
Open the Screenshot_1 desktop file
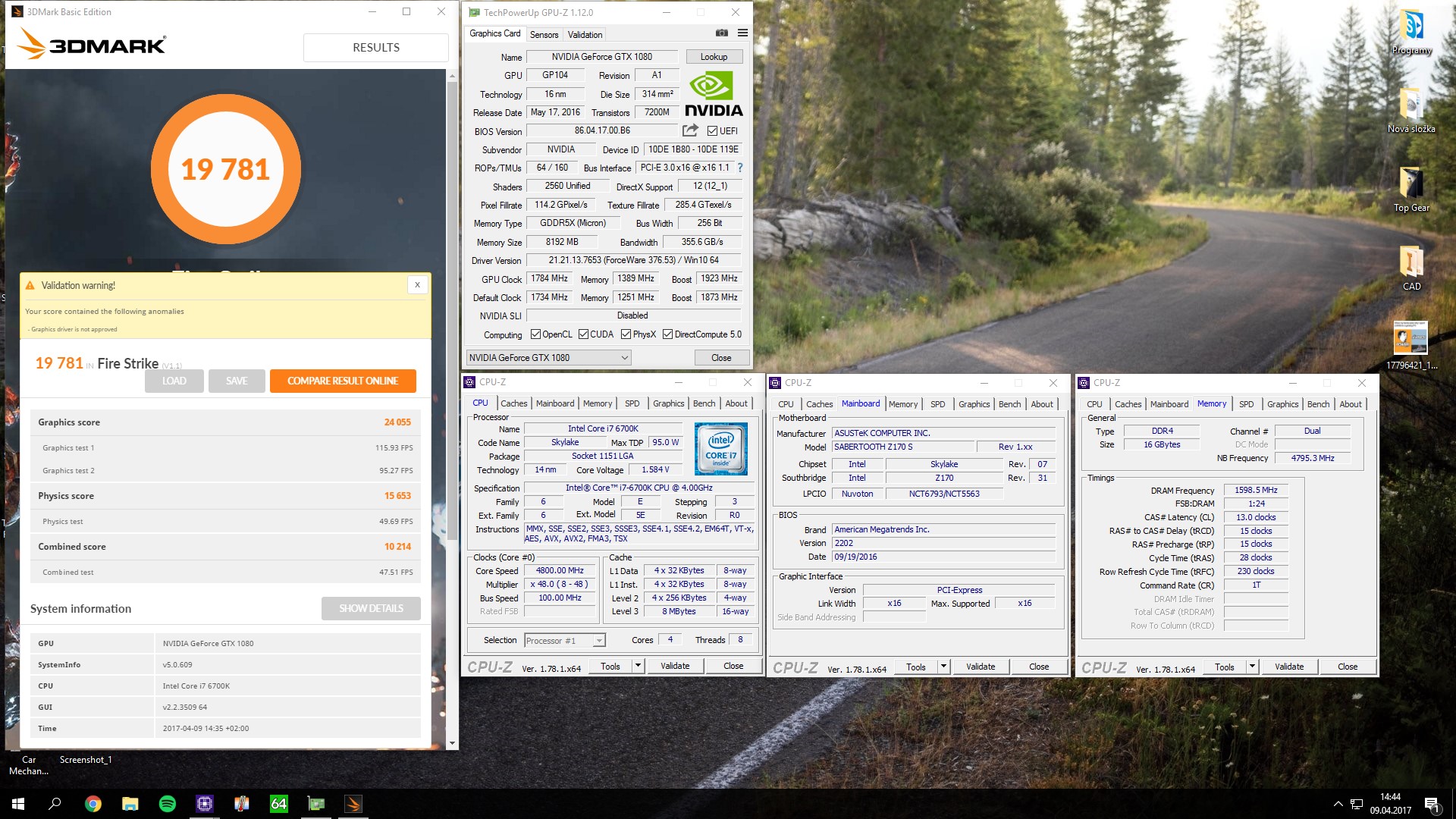(x=86, y=760)
